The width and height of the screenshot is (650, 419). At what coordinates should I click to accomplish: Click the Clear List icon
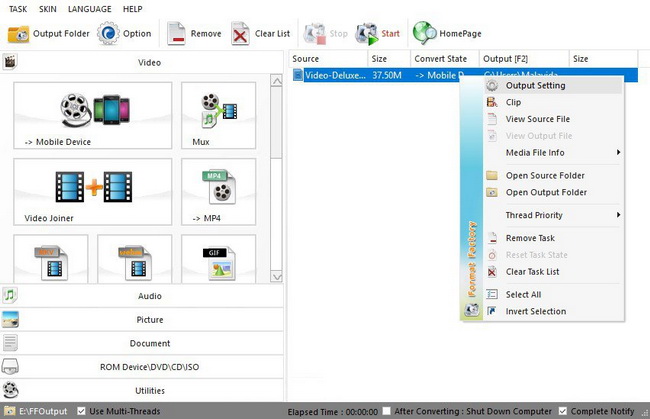point(241,34)
